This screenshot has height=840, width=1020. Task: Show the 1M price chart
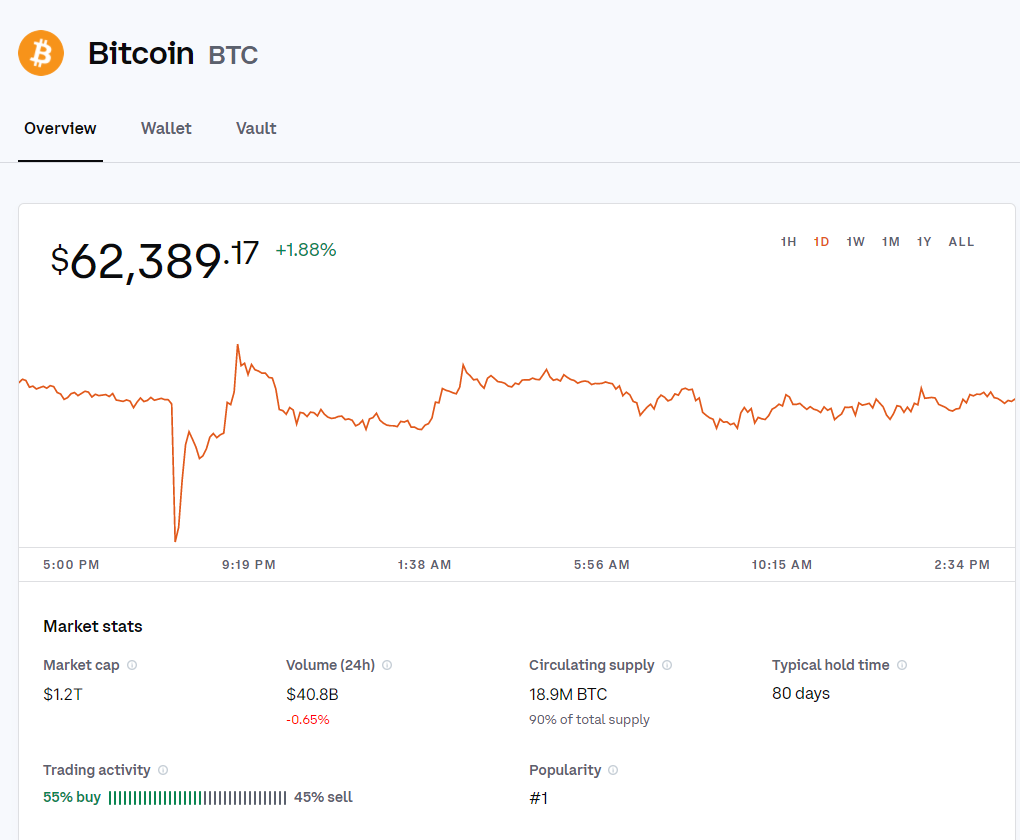pos(890,242)
